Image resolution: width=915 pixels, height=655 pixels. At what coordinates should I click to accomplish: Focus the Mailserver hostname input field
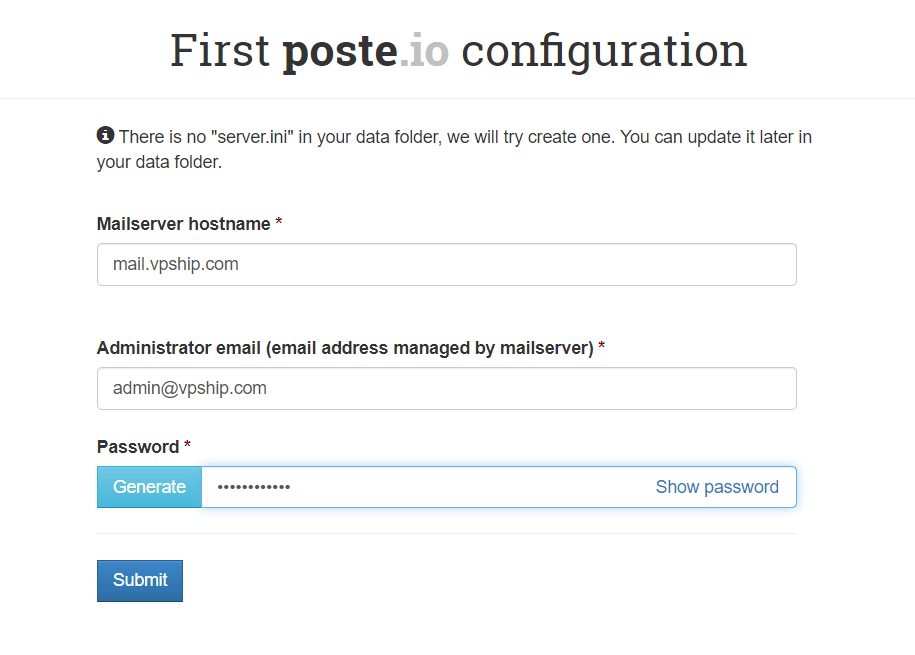click(446, 265)
